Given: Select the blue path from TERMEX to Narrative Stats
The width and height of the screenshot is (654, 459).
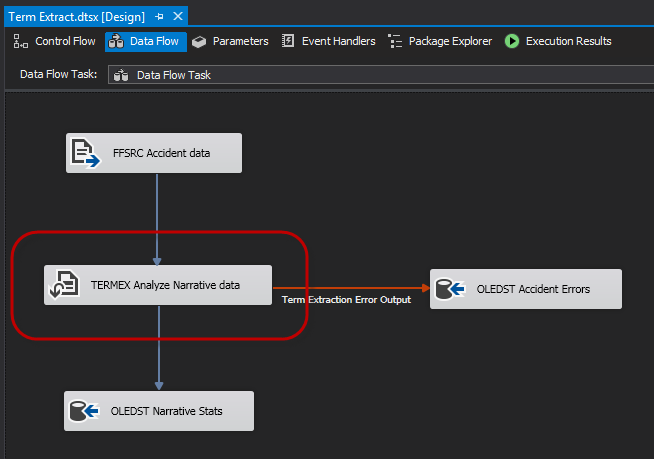Looking at the screenshot, I should pyautogui.click(x=159, y=348).
